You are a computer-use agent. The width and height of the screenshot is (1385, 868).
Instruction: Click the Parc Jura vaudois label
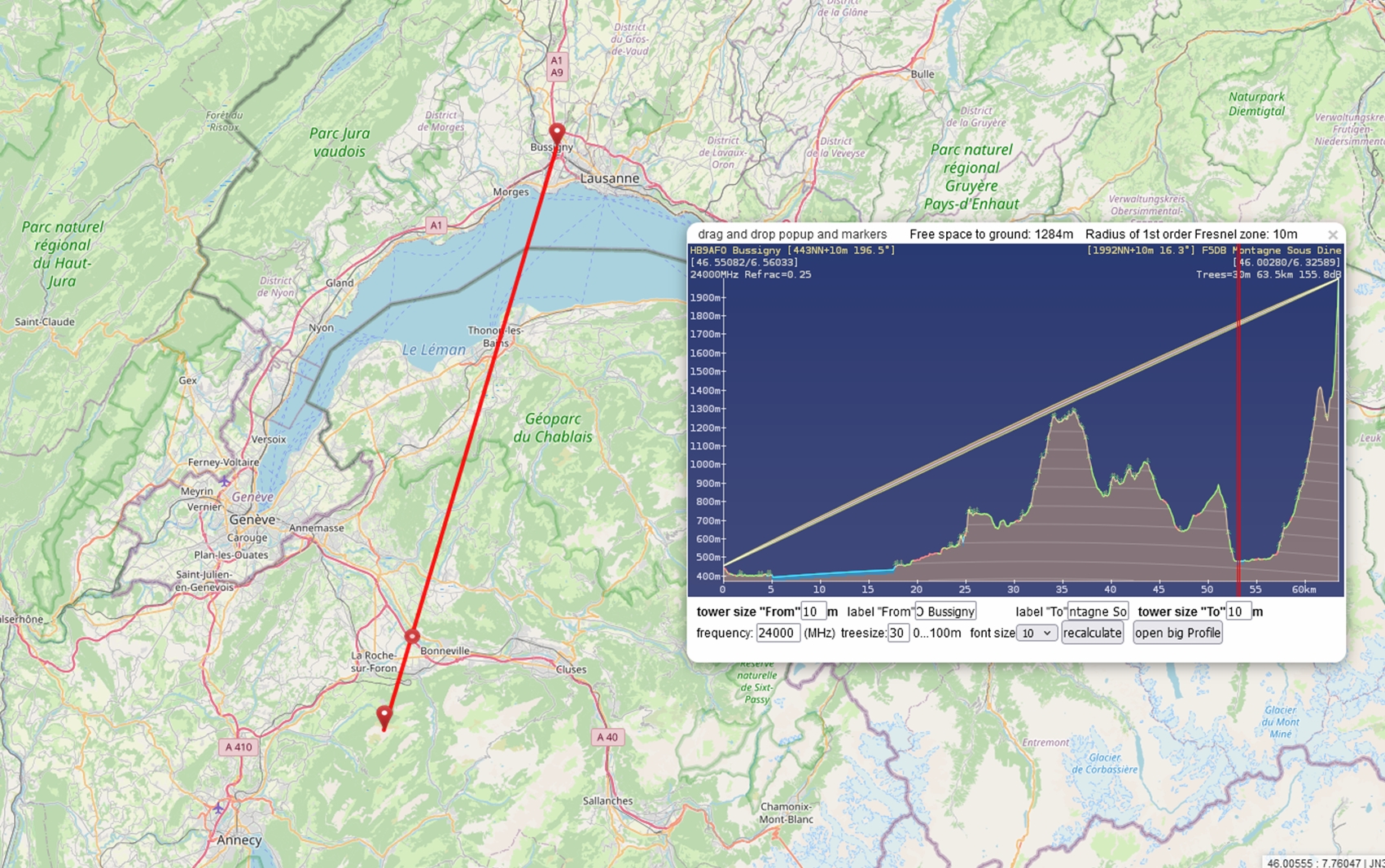coord(340,142)
